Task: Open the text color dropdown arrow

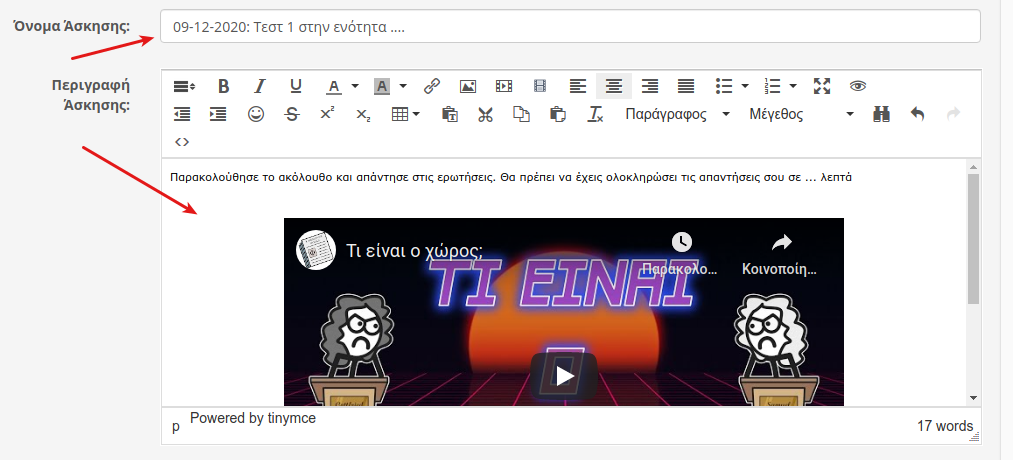Action: 355,86
